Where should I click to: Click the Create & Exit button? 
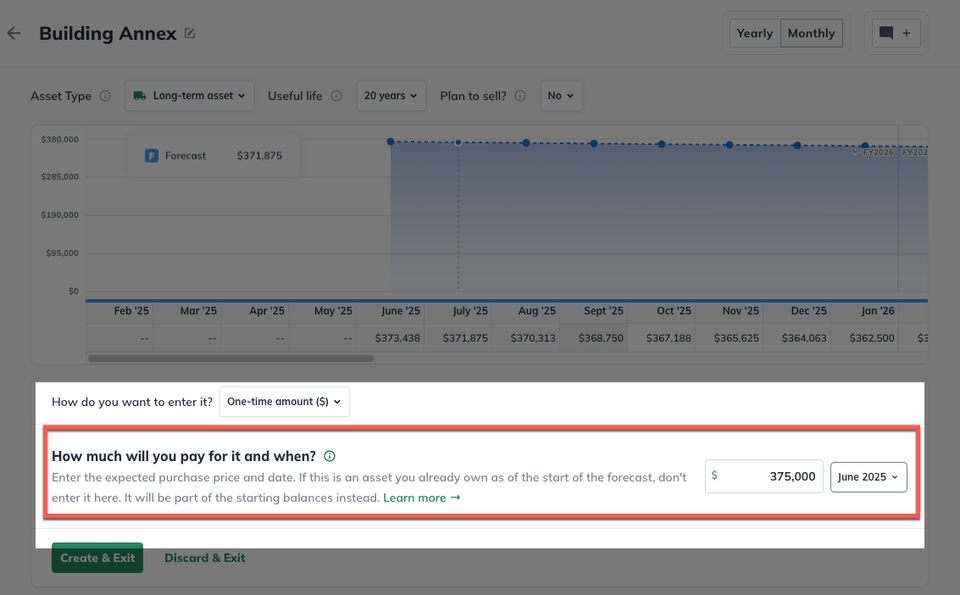pos(97,558)
